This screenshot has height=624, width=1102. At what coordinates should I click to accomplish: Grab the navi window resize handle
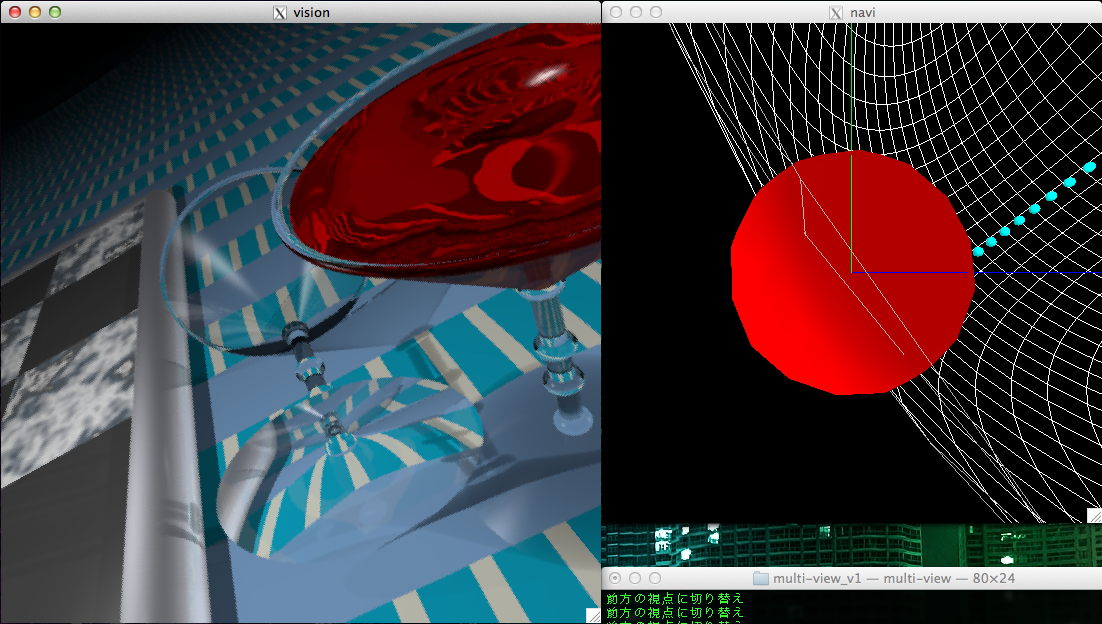click(1094, 515)
